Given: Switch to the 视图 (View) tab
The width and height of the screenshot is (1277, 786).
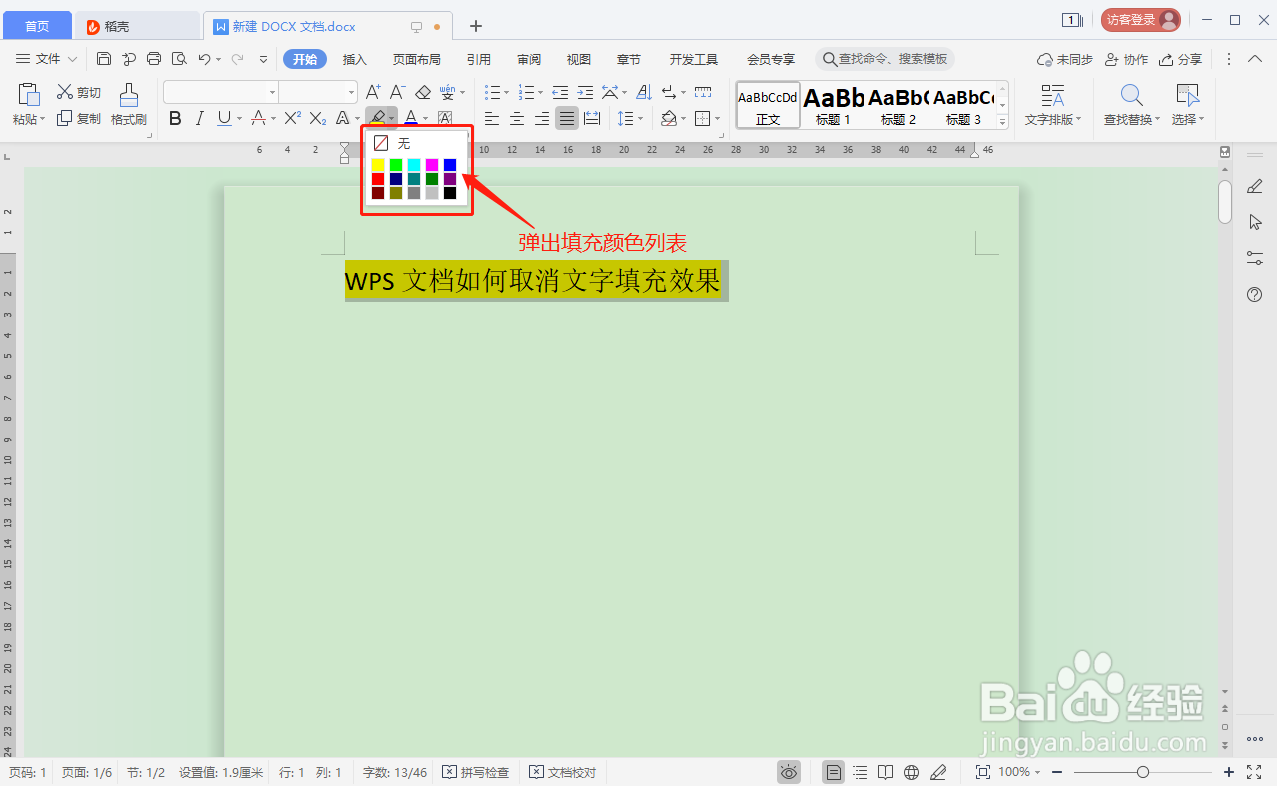Looking at the screenshot, I should [x=579, y=59].
